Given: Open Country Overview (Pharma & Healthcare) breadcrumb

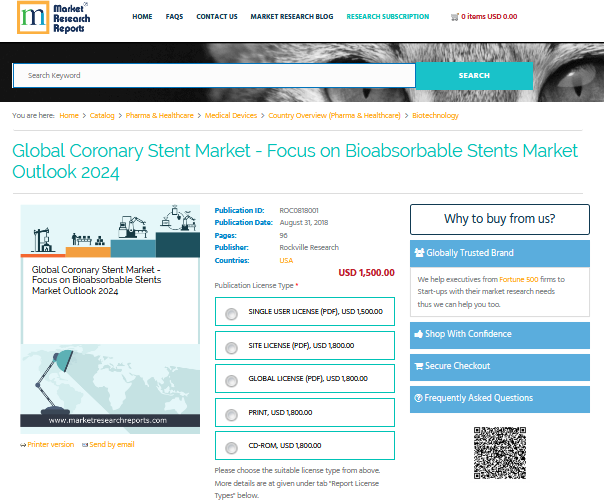Looking at the screenshot, I should 334,116.
